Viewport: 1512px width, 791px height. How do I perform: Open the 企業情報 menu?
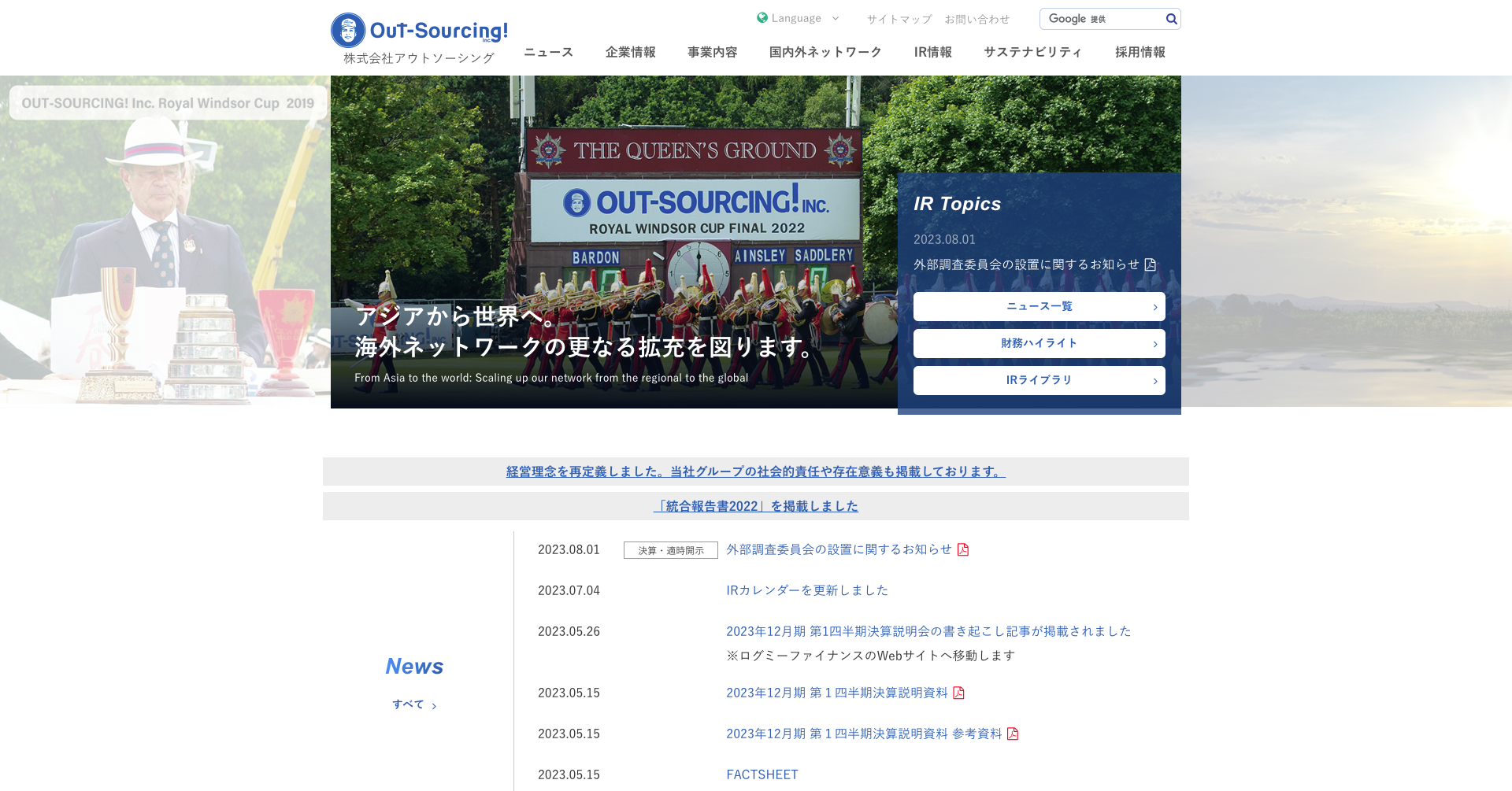631,52
